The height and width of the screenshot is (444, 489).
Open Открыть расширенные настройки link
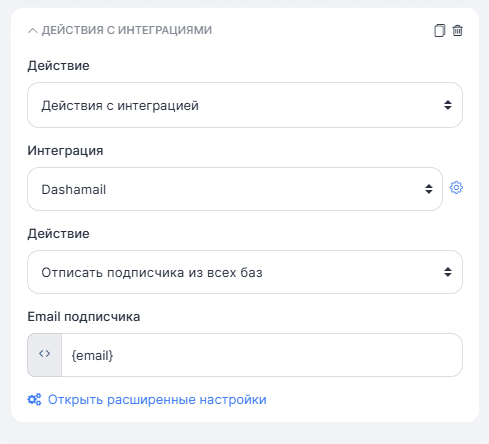pyautogui.click(x=157, y=399)
